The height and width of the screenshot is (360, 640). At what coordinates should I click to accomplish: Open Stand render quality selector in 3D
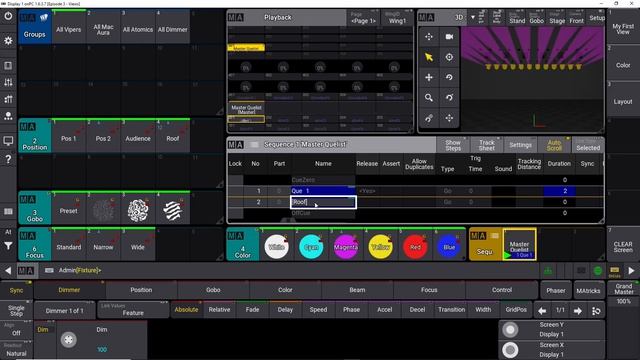pos(517,18)
